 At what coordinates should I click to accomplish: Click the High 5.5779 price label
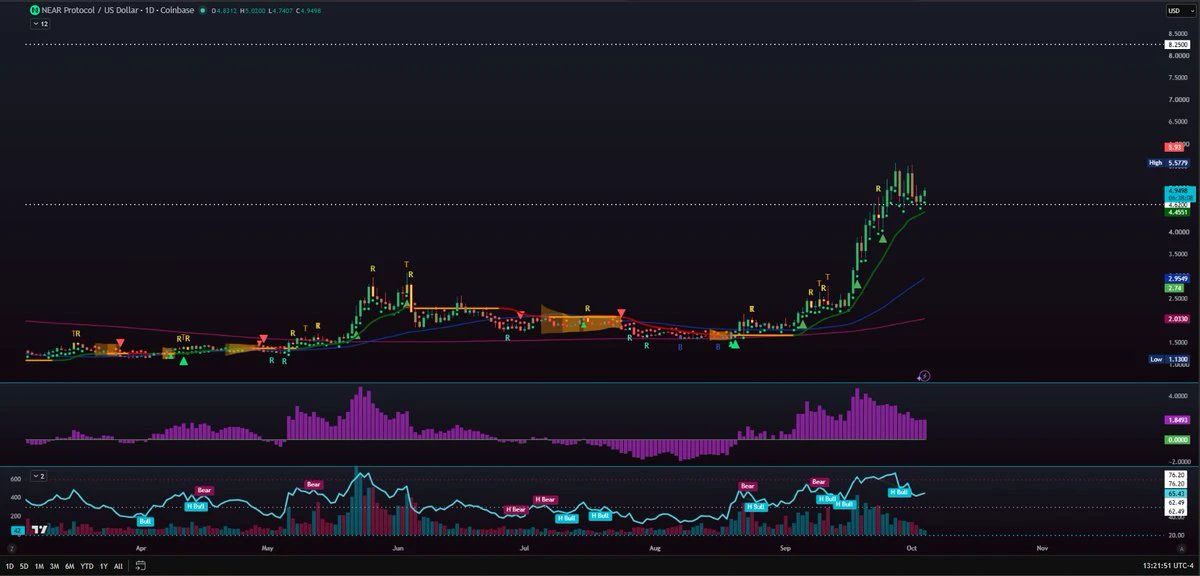[x=1170, y=162]
